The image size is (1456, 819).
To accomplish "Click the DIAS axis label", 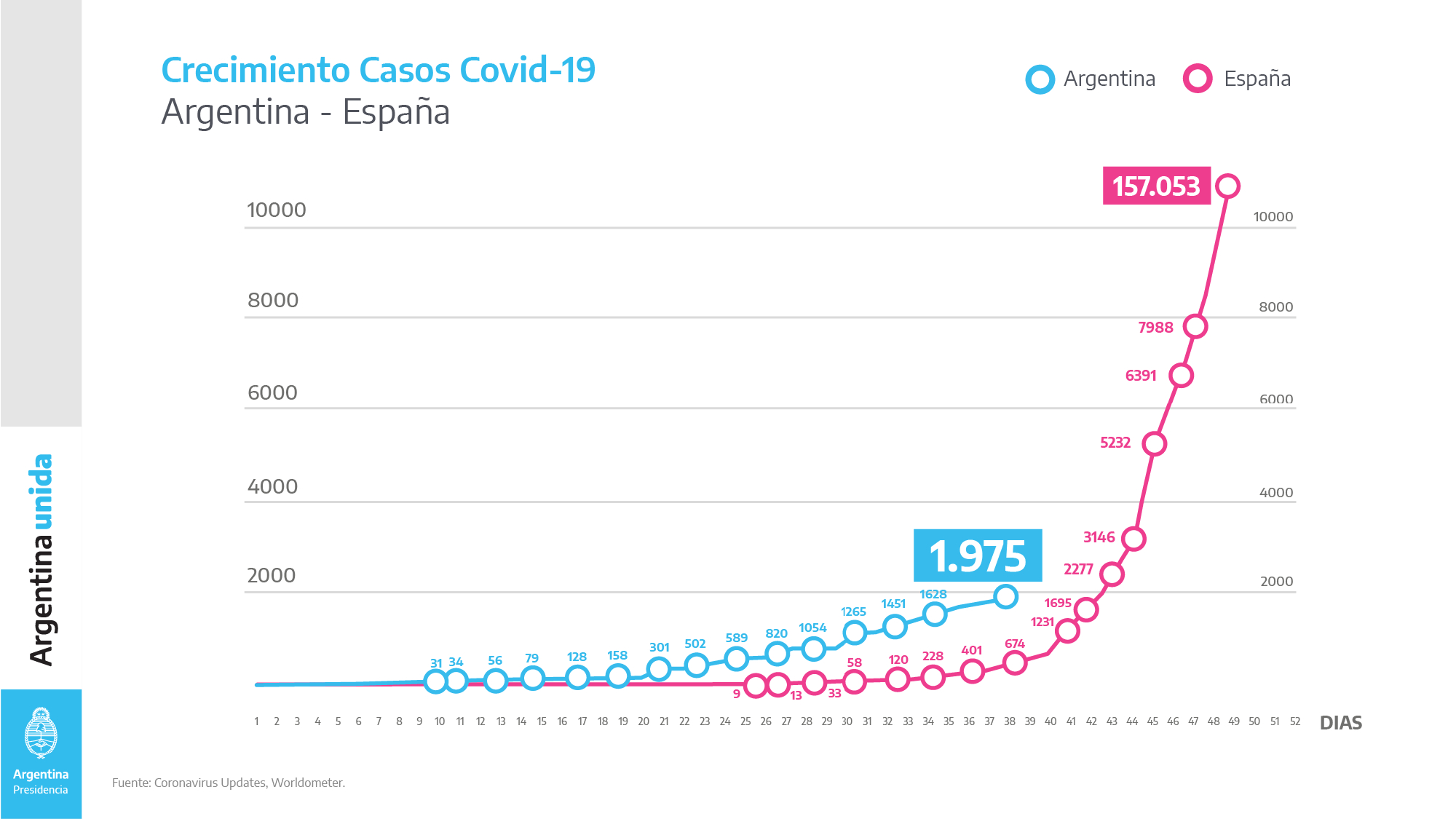I will 1340,723.
